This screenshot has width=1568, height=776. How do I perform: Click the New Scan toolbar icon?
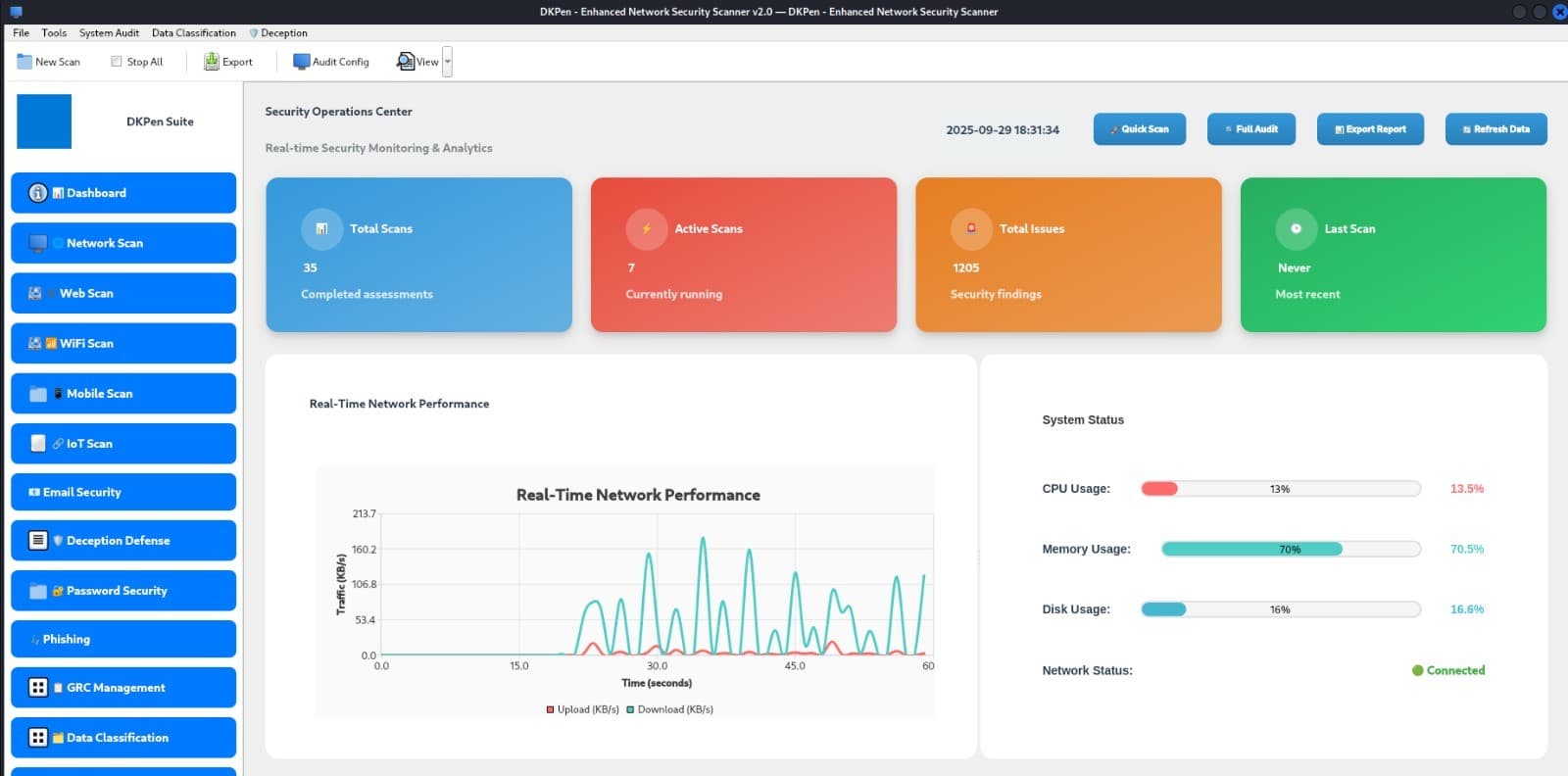pos(24,62)
